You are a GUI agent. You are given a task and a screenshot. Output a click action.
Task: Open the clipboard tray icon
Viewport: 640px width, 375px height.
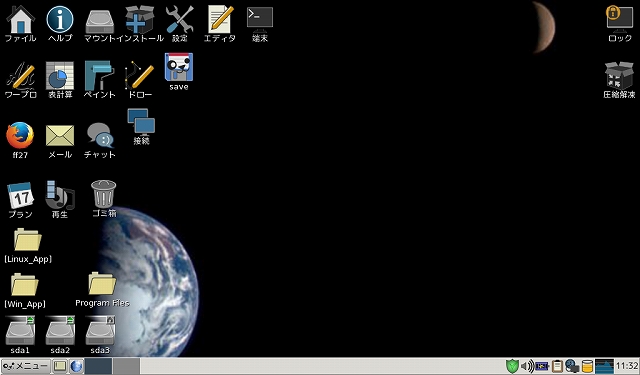[557, 366]
